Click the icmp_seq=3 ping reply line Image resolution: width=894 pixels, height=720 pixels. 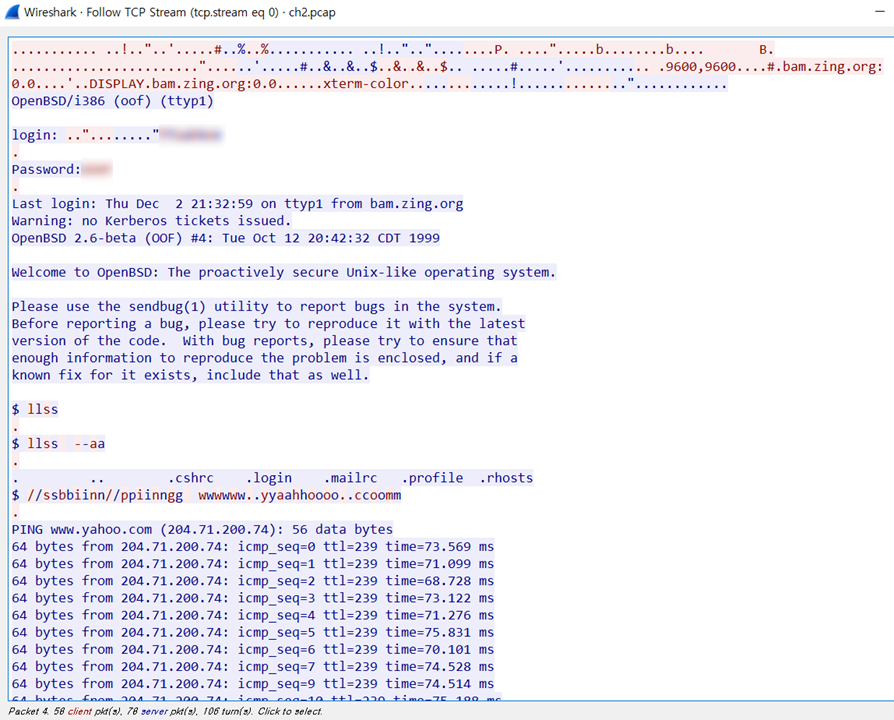(x=253, y=597)
